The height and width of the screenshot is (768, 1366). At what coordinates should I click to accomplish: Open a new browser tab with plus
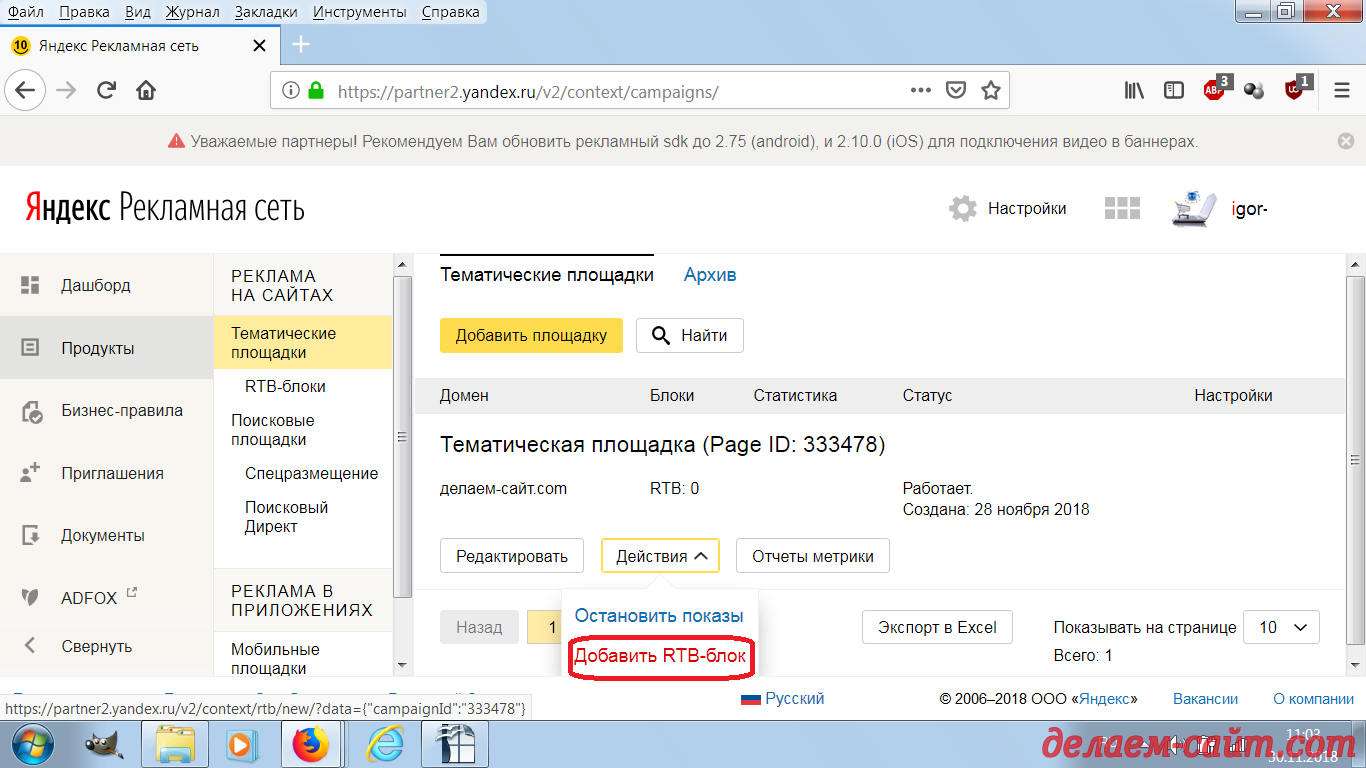point(301,45)
